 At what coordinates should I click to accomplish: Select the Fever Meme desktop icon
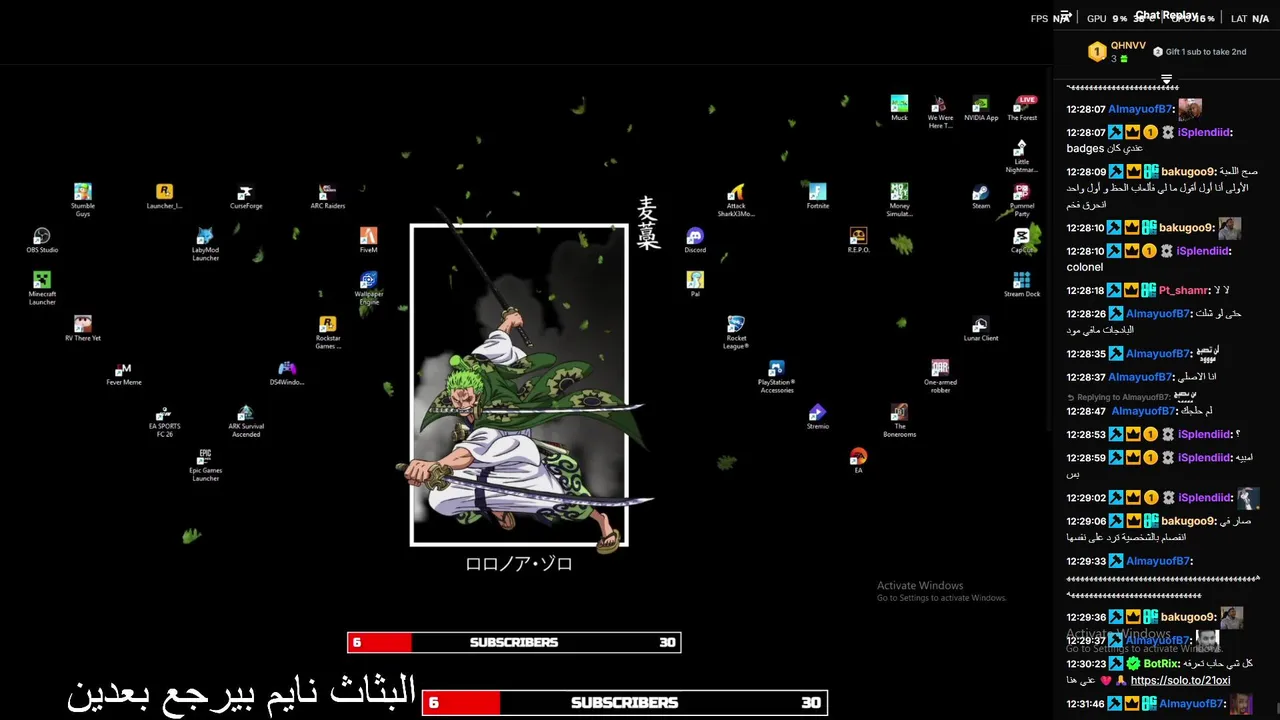(x=124, y=373)
